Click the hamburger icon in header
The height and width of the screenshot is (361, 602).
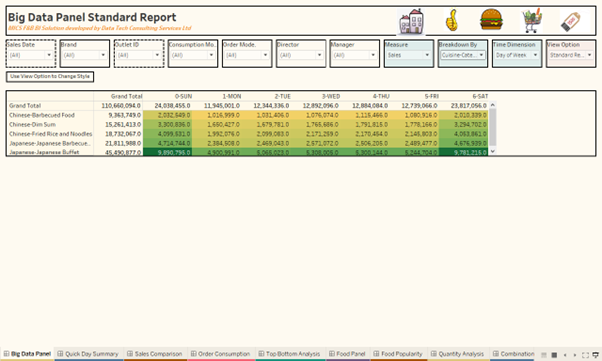[x=491, y=20]
